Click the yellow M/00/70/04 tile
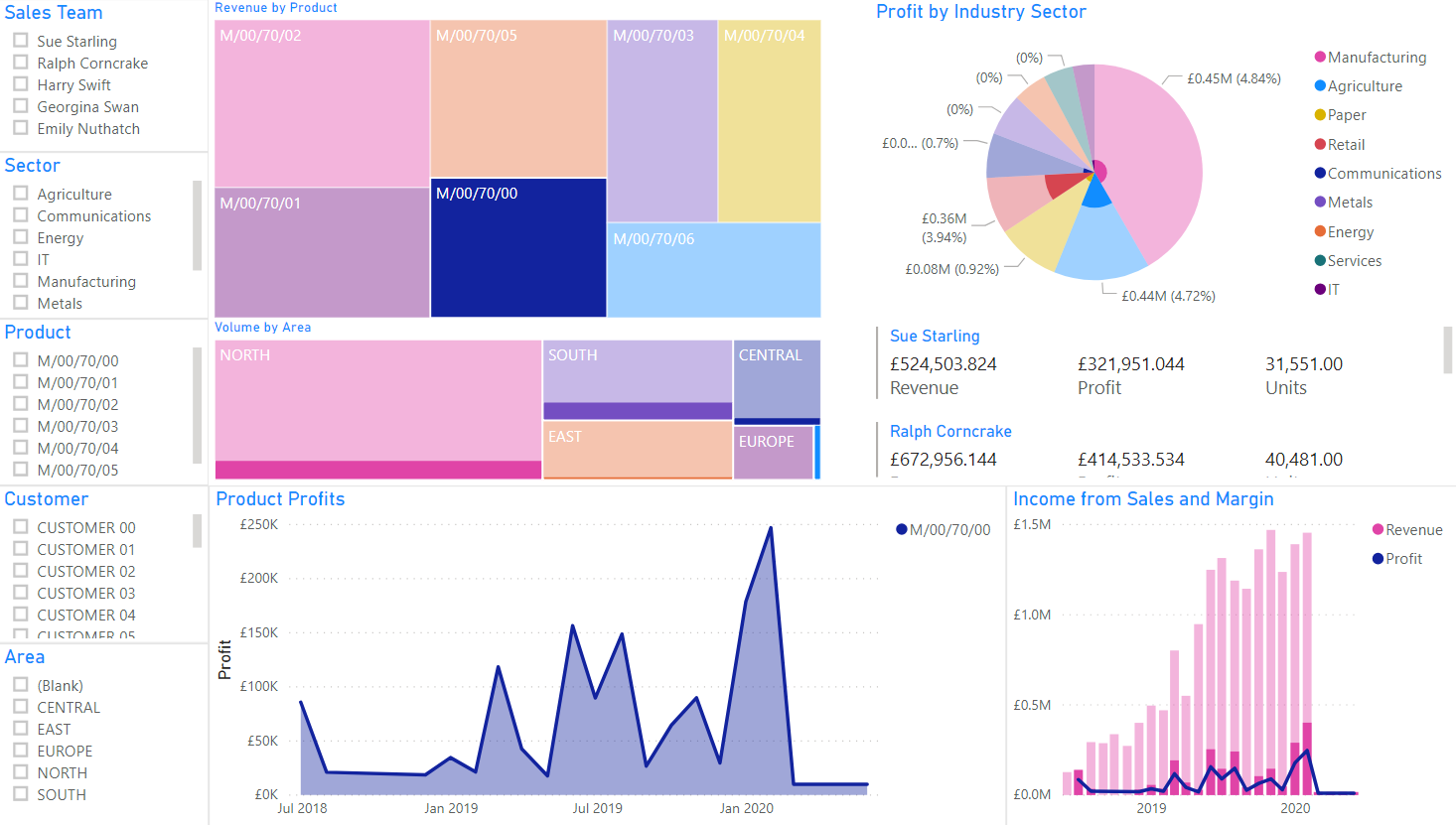The width and height of the screenshot is (1456, 825). pyautogui.click(x=770, y=121)
